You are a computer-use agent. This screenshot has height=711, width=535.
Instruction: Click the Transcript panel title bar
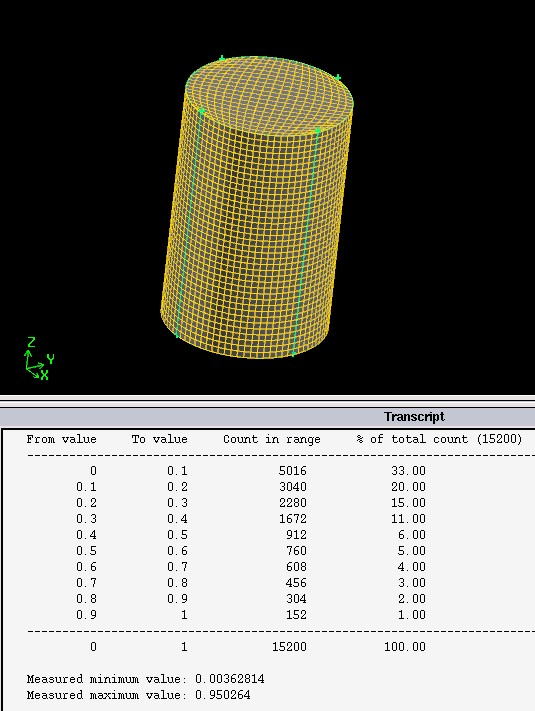(268, 417)
